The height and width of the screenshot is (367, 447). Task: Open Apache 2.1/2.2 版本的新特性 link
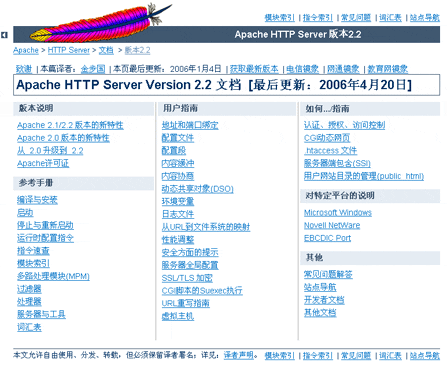point(70,125)
